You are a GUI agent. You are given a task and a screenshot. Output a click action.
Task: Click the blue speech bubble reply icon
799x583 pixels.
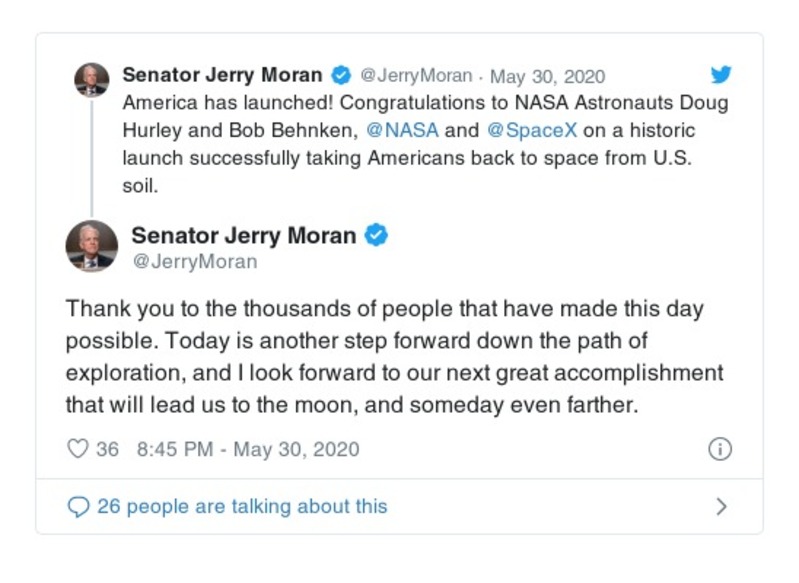pyautogui.click(x=78, y=507)
